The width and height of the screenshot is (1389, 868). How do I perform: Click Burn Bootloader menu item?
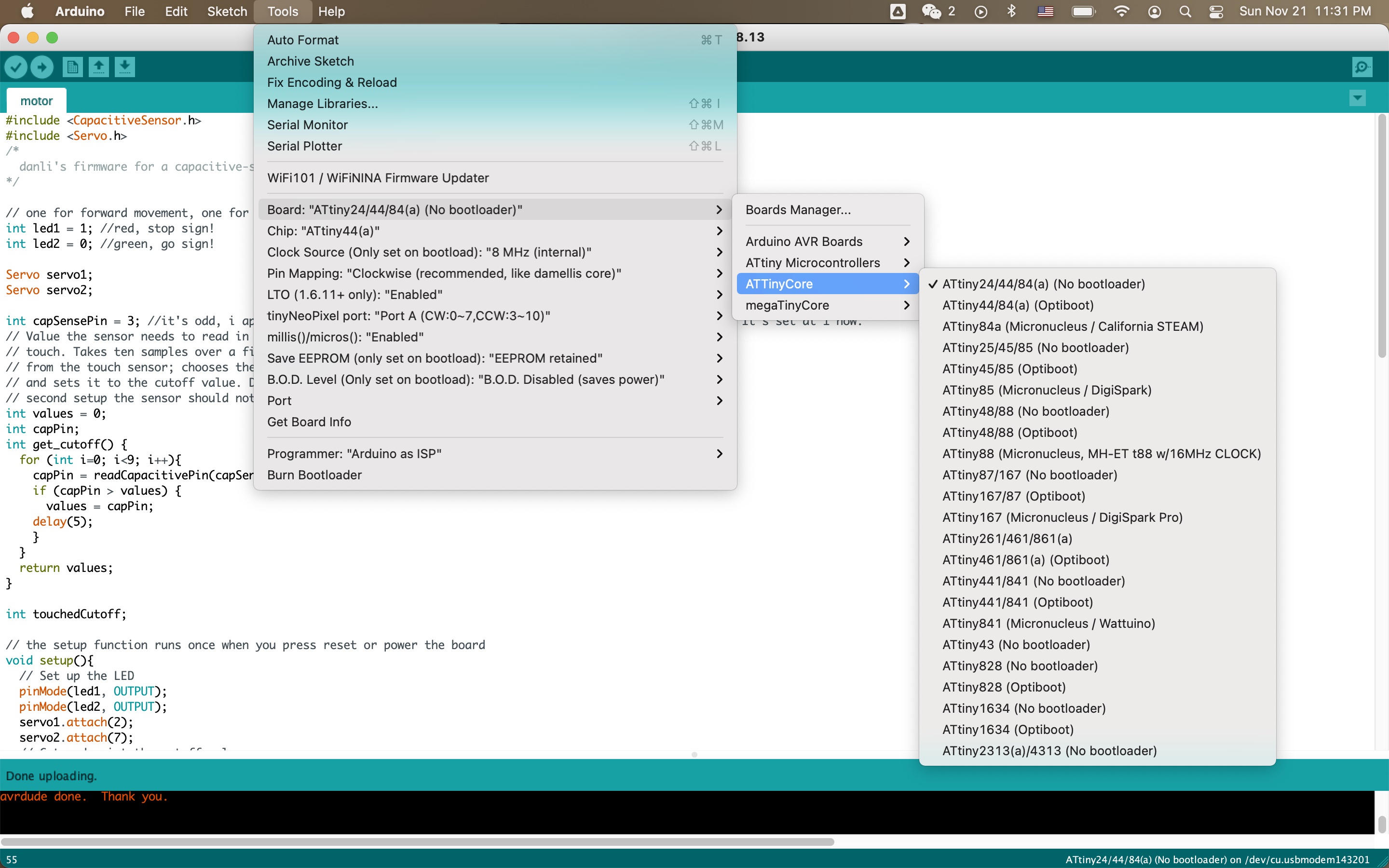click(495, 475)
